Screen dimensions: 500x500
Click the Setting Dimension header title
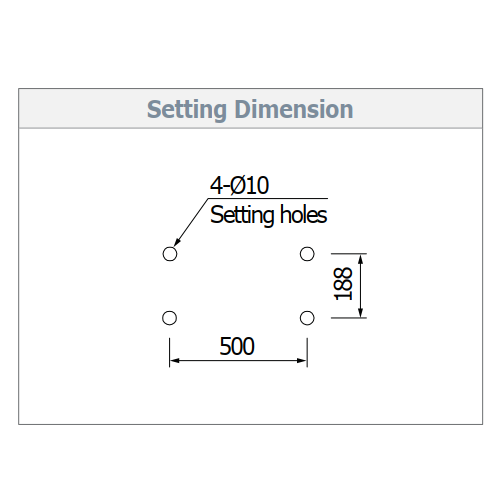(x=250, y=109)
